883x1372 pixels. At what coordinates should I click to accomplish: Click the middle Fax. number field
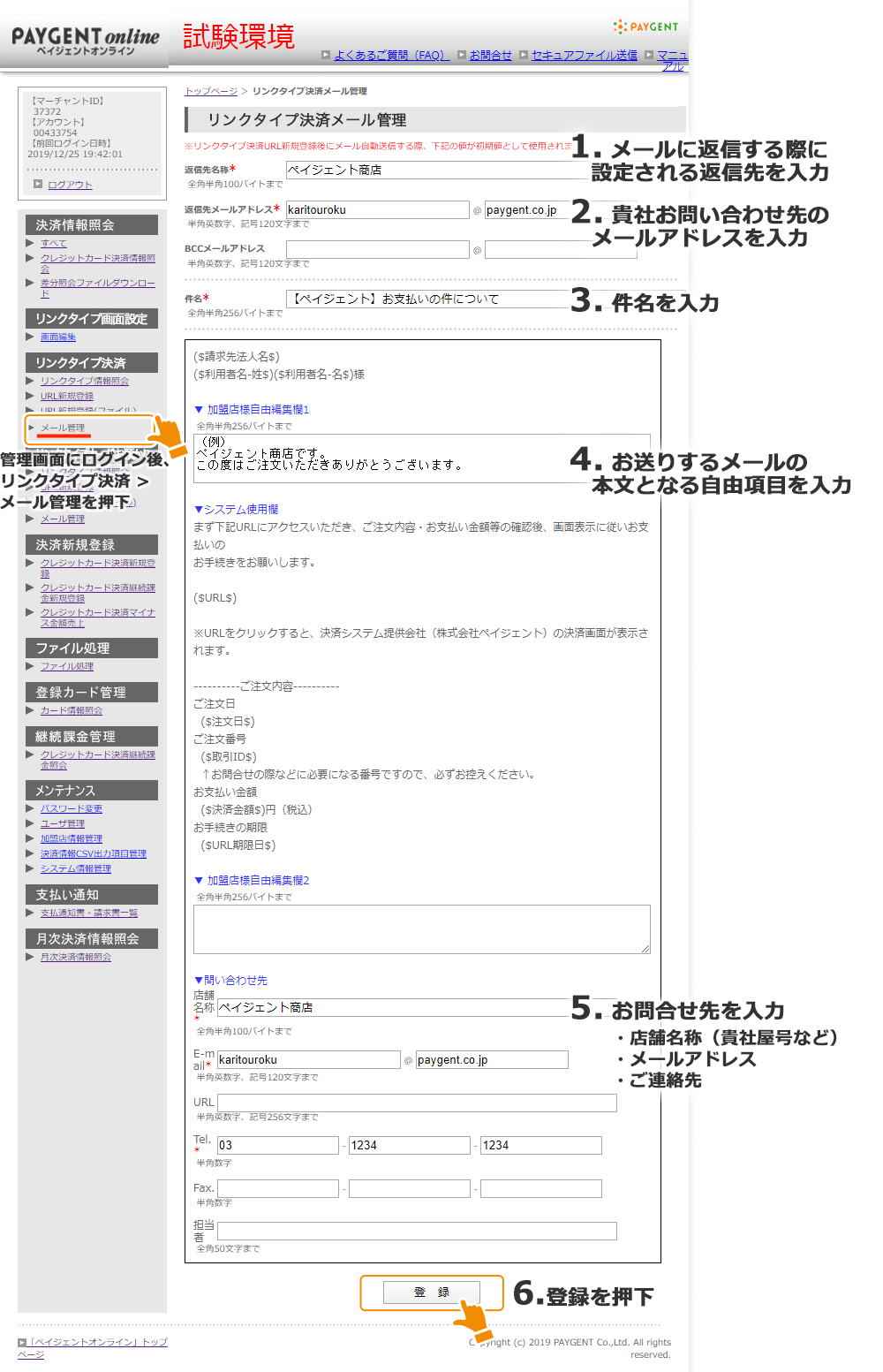(409, 1188)
